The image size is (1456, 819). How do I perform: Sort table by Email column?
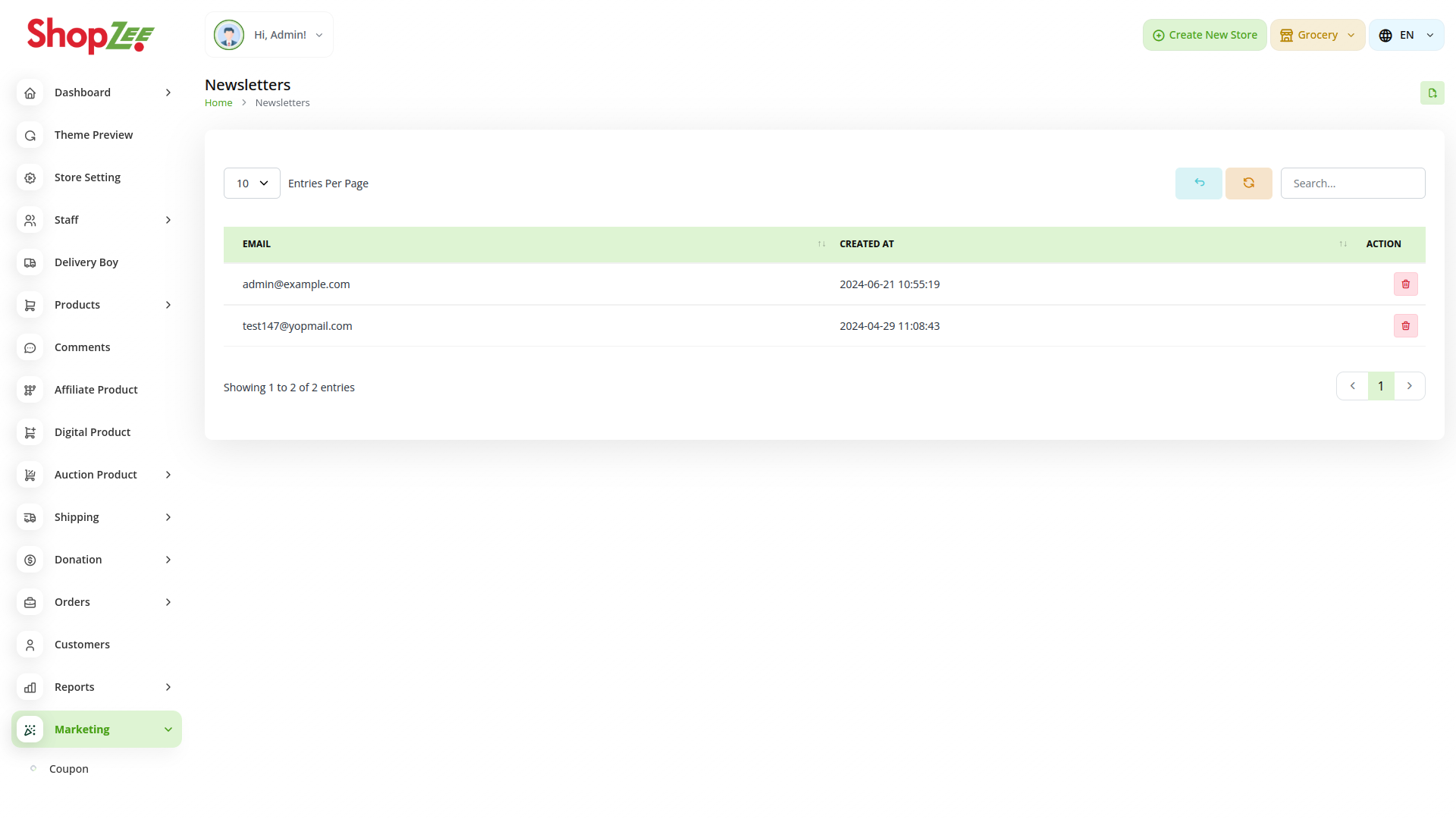point(821,244)
